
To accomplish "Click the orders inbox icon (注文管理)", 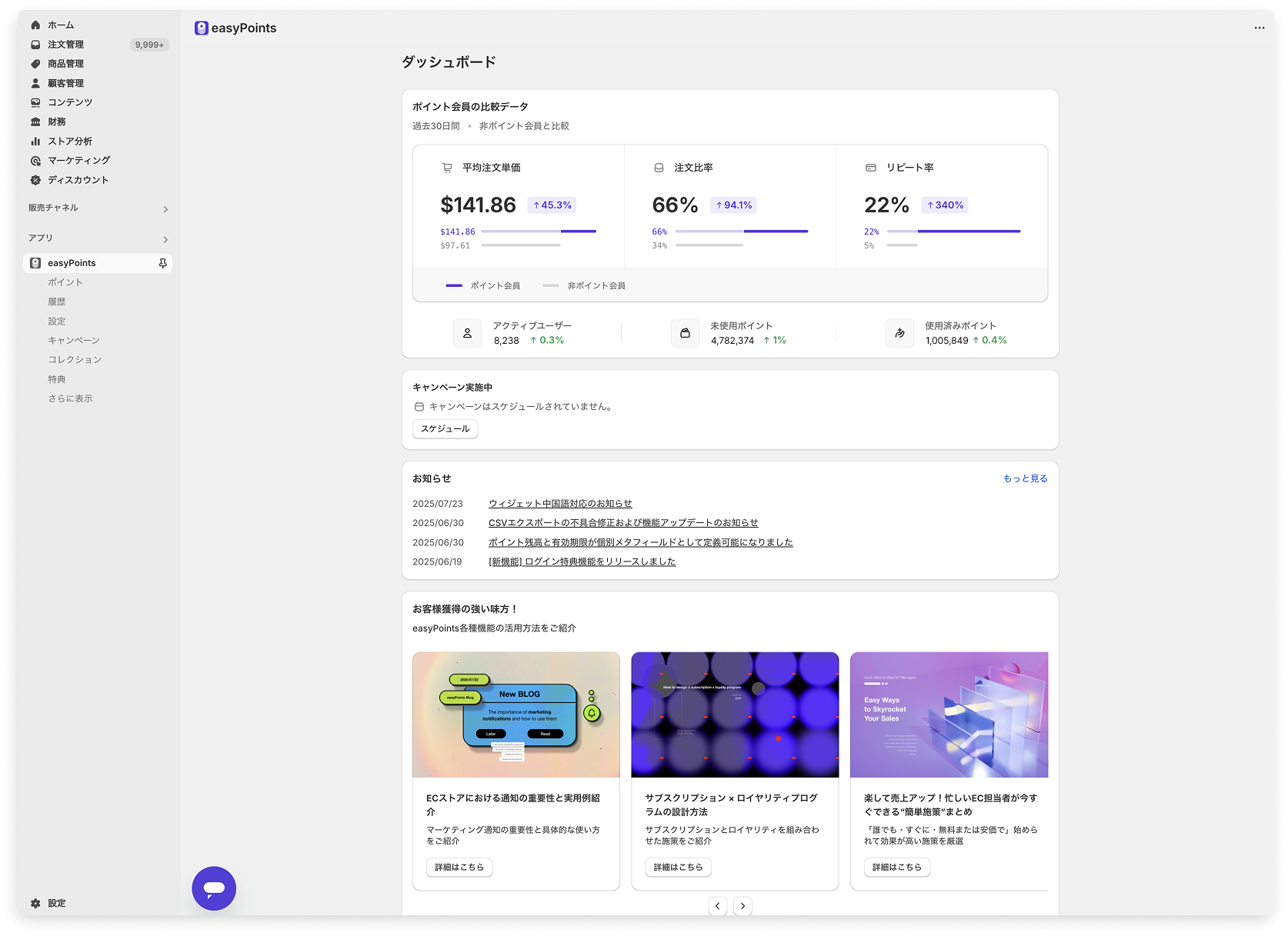I will pos(35,45).
